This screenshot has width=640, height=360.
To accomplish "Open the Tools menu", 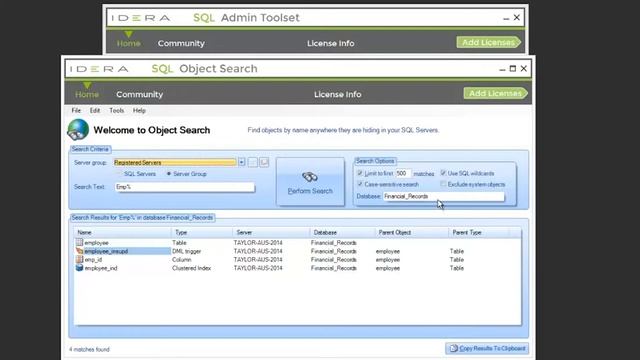I will (116, 111).
